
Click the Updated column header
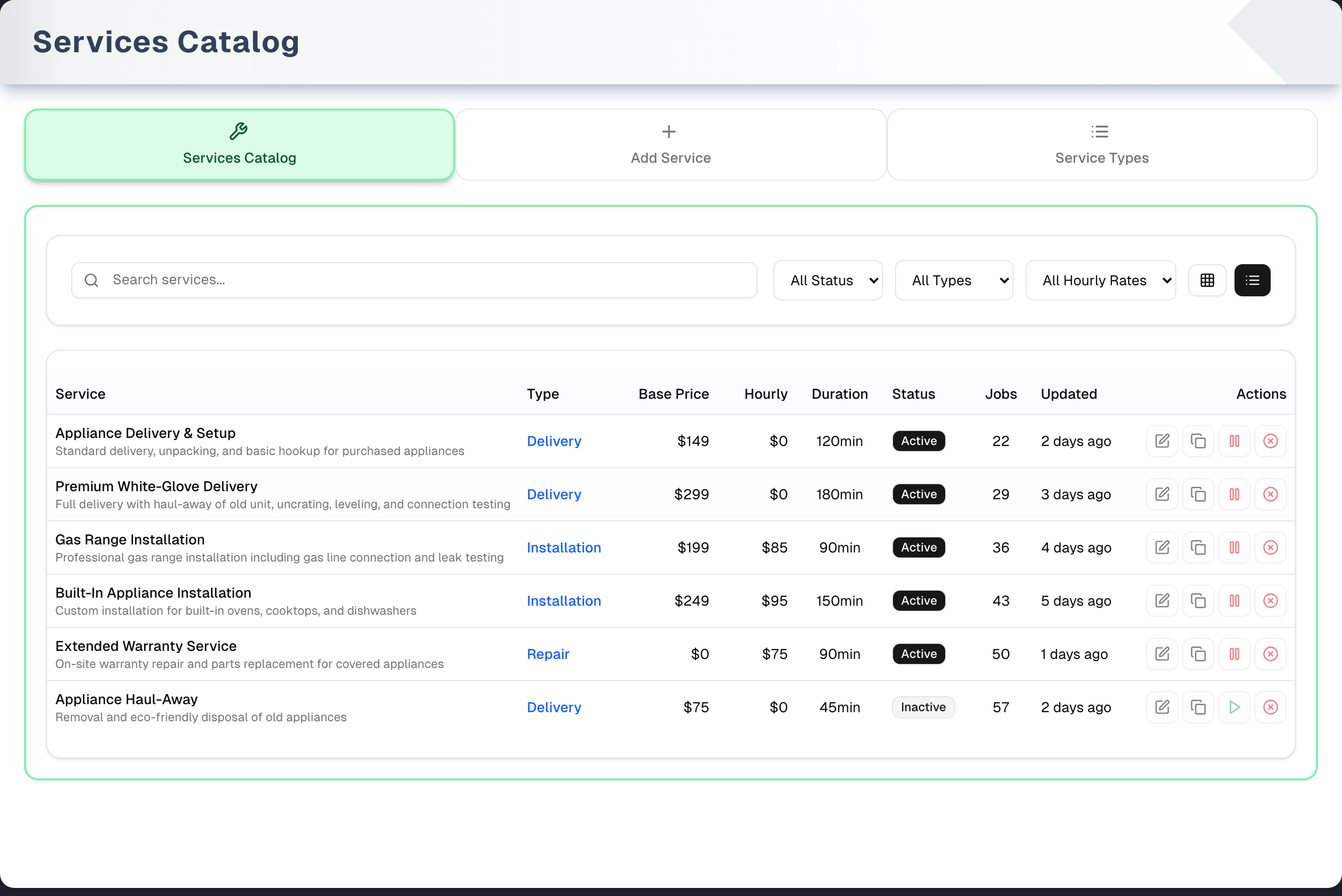[x=1068, y=394]
